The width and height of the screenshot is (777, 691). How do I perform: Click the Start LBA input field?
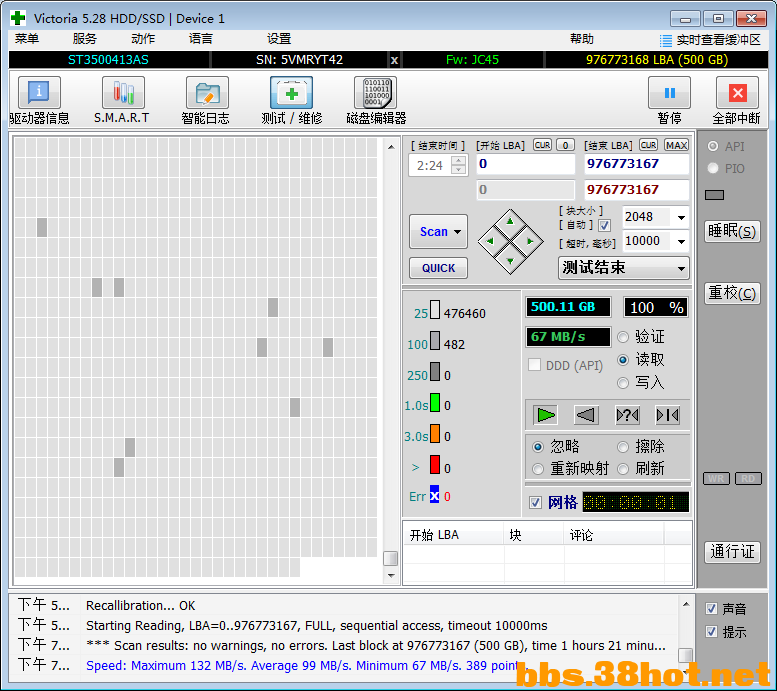[x=526, y=164]
